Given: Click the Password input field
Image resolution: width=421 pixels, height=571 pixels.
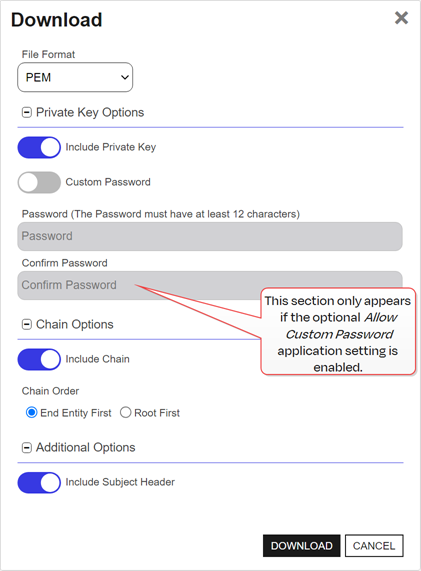Looking at the screenshot, I should click(x=210, y=236).
